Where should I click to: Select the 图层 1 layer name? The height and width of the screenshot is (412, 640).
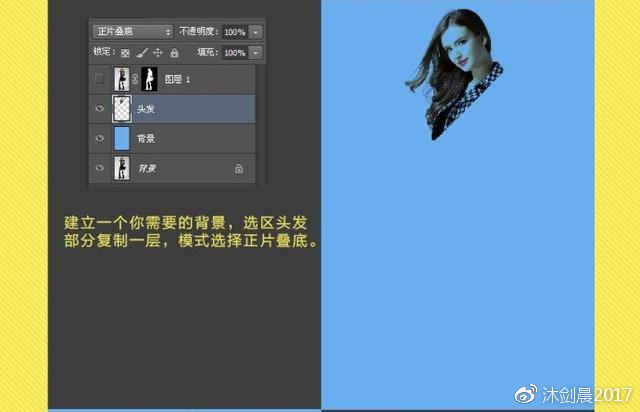177,79
